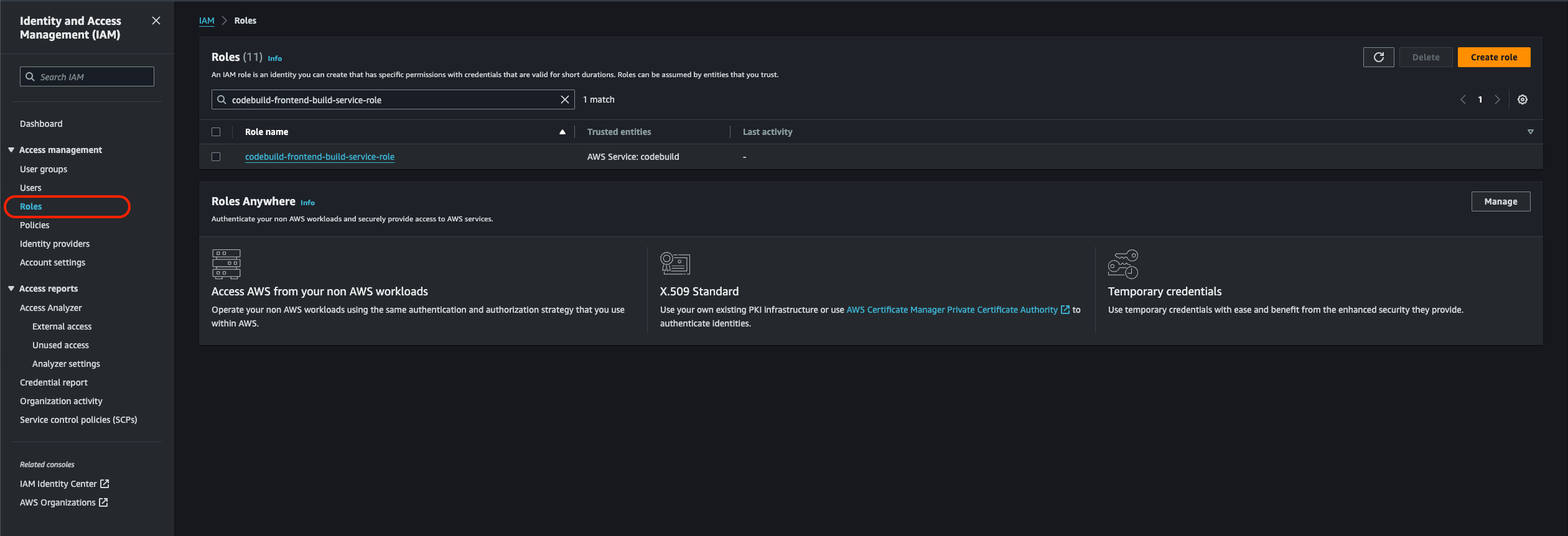Open User groups in the sidebar
Viewport: 1568px width, 536px height.
coord(44,169)
